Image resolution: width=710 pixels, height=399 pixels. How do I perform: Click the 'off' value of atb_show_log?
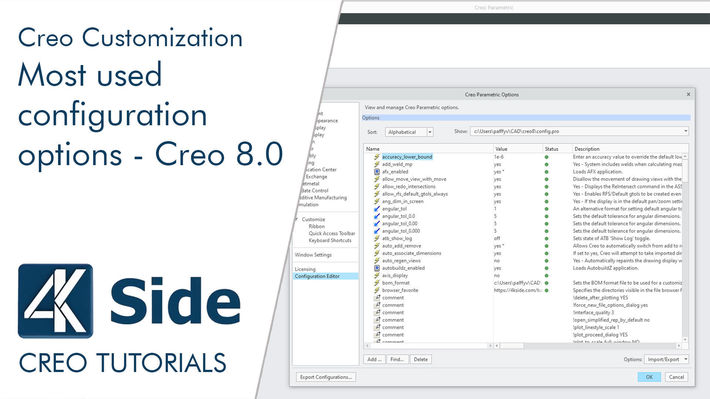point(497,238)
